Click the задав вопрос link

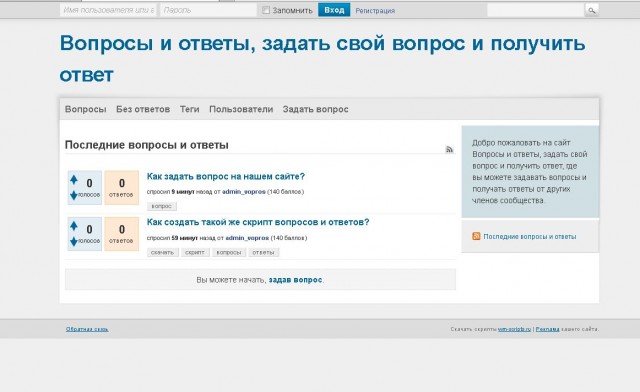295,280
